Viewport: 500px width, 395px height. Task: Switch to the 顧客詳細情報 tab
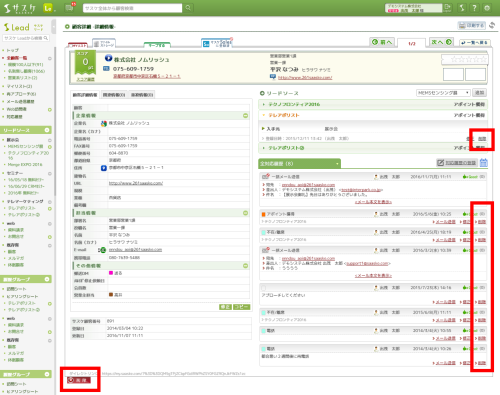pyautogui.click(x=85, y=95)
